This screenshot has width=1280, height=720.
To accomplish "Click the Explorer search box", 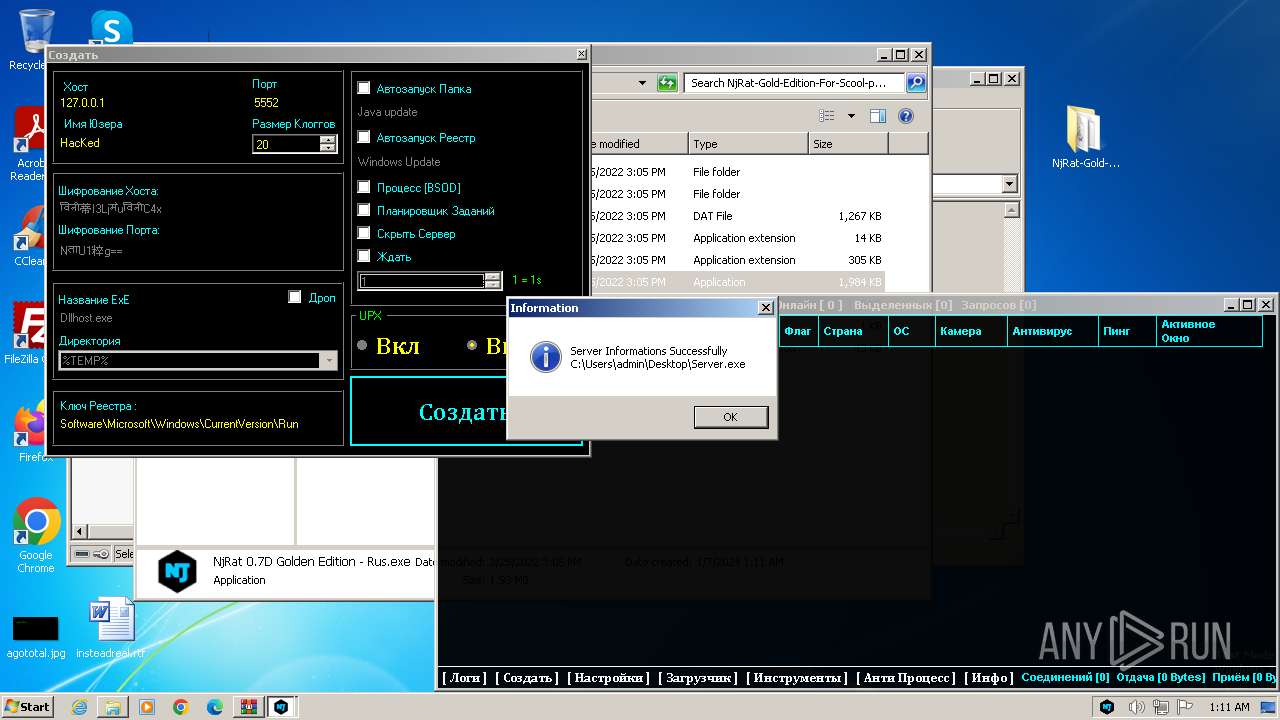I will (x=795, y=83).
